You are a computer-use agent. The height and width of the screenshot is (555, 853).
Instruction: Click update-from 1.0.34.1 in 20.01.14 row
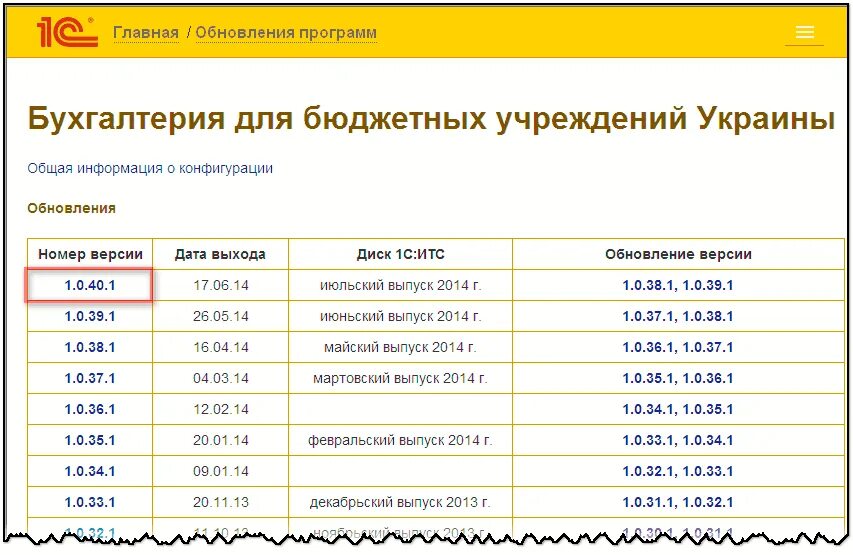(x=708, y=440)
